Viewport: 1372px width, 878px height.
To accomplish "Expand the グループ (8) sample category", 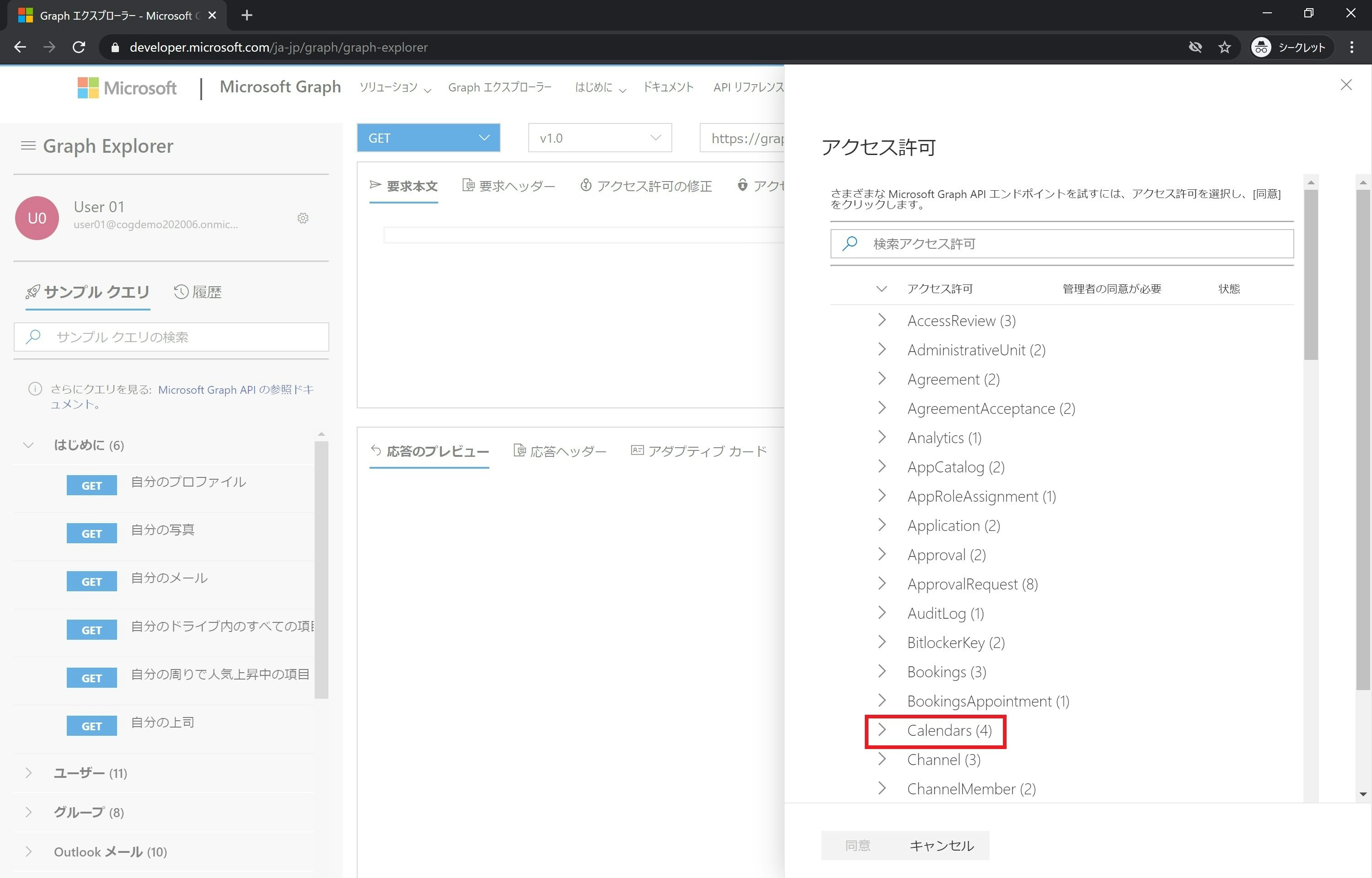I will click(28, 813).
